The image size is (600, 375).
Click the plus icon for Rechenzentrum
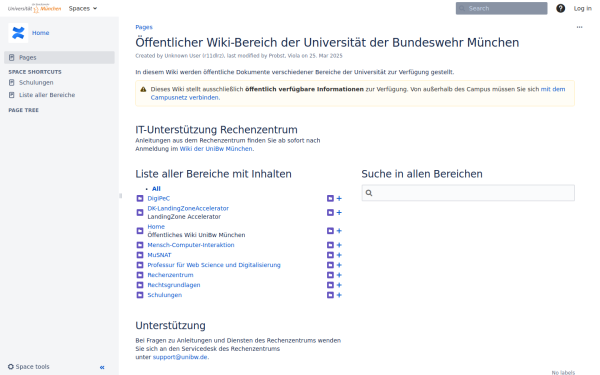point(339,275)
